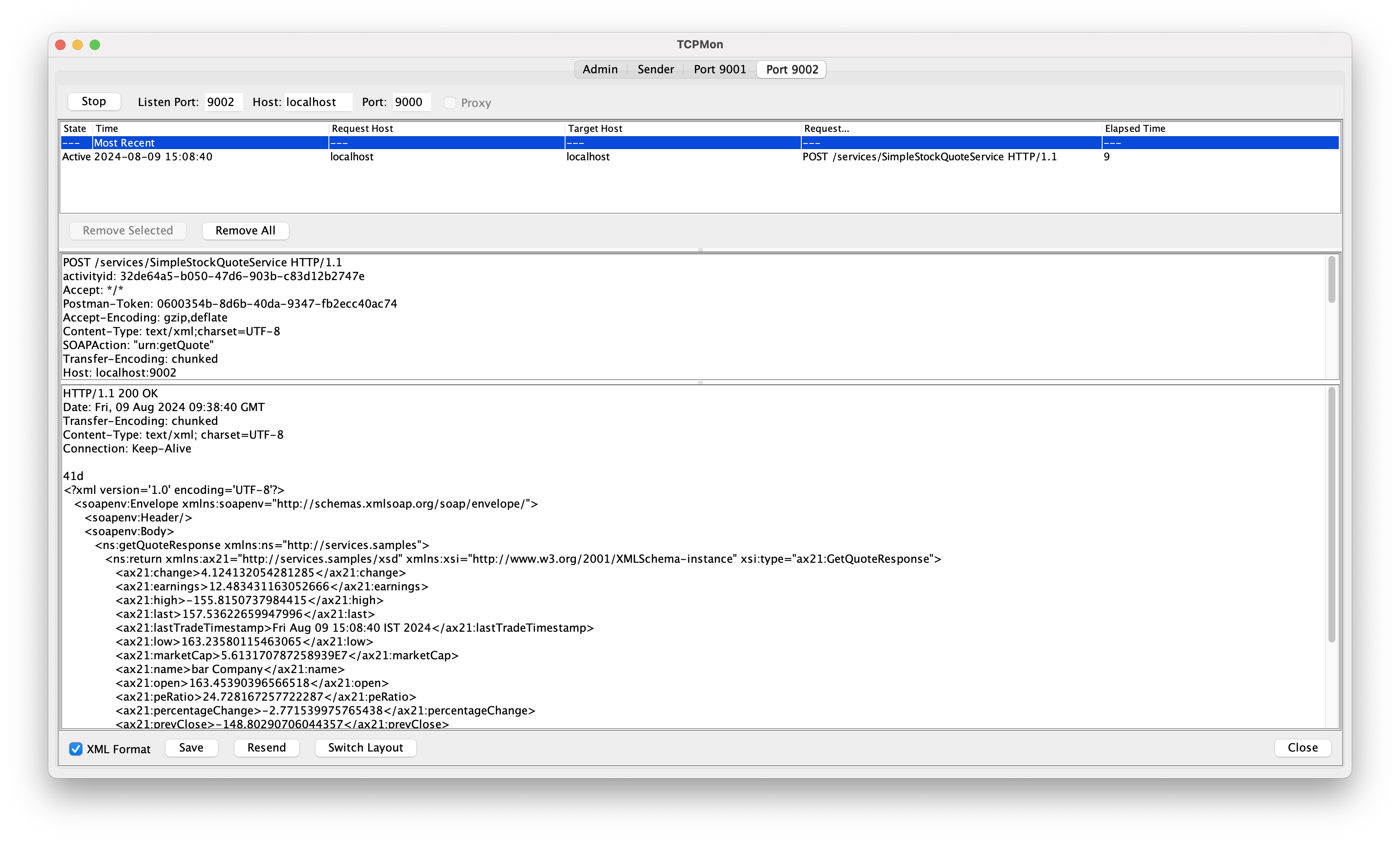Viewport: 1400px width, 842px height.
Task: Open the Sender tab
Action: 656,69
